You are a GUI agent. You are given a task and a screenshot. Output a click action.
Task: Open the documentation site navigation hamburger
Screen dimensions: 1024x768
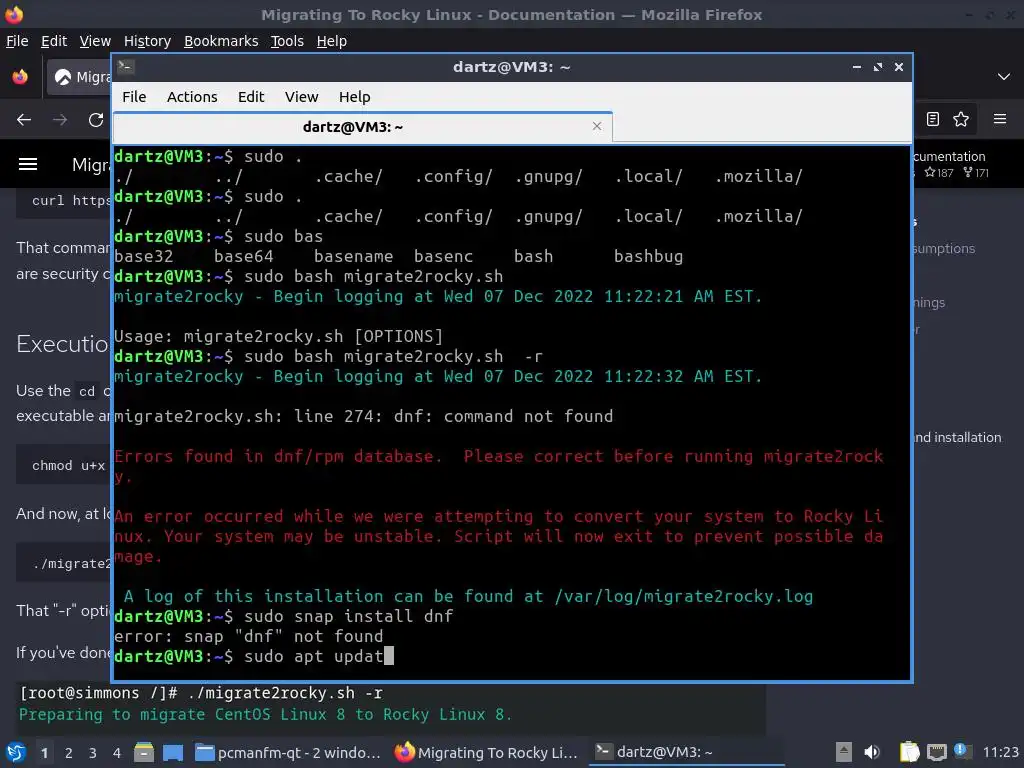click(27, 164)
